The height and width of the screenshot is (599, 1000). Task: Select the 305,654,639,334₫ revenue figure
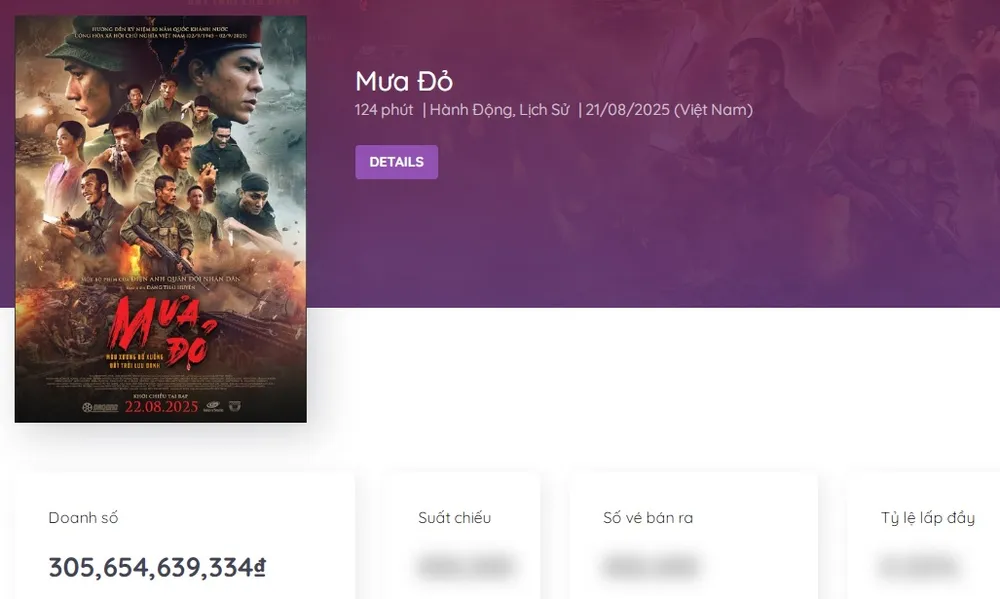click(157, 568)
